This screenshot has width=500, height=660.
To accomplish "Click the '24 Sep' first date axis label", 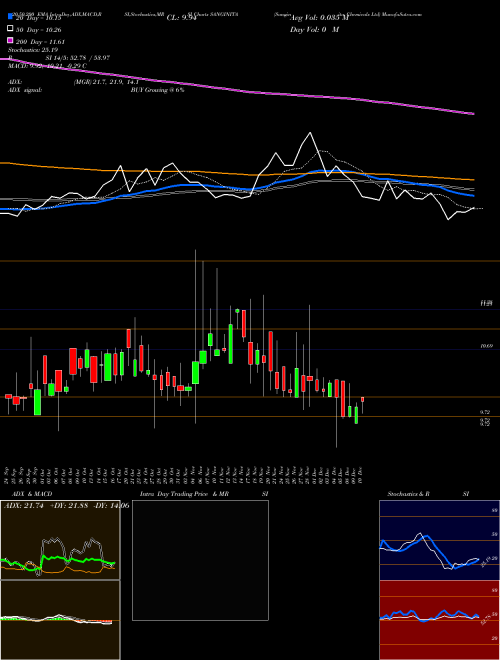I will tap(8, 474).
